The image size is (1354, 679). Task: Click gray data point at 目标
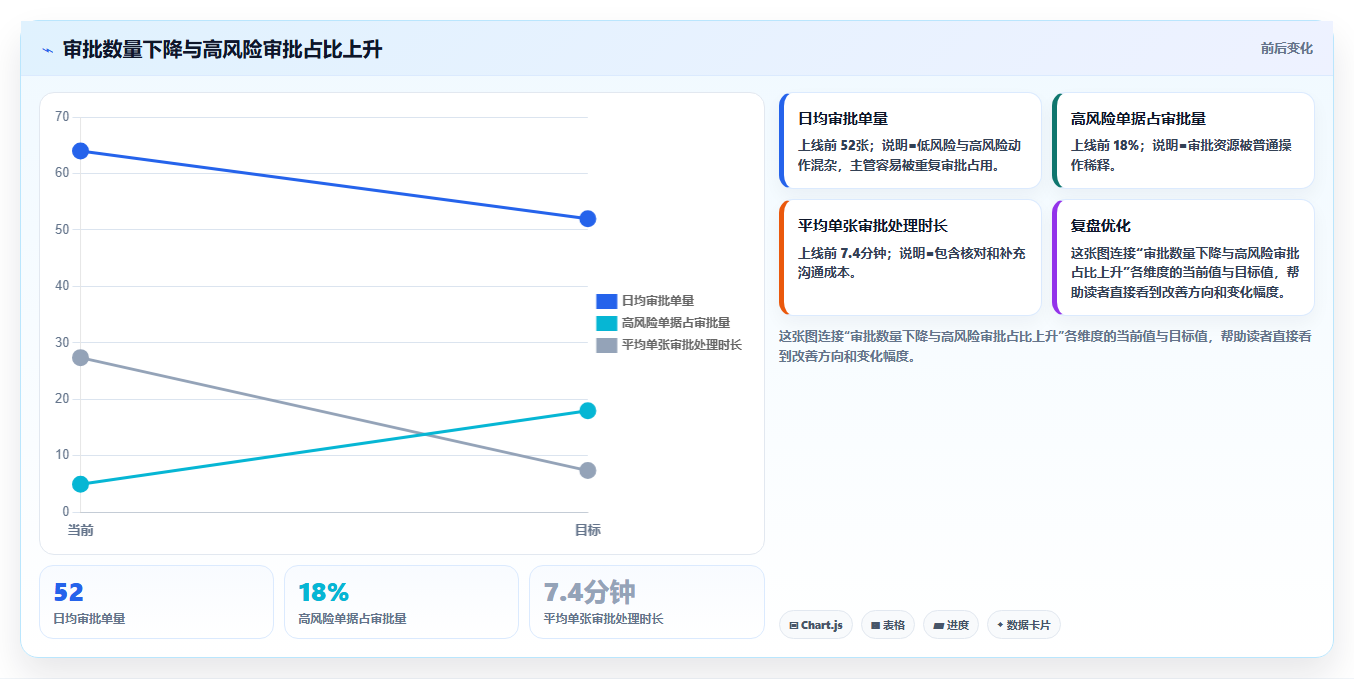point(588,470)
